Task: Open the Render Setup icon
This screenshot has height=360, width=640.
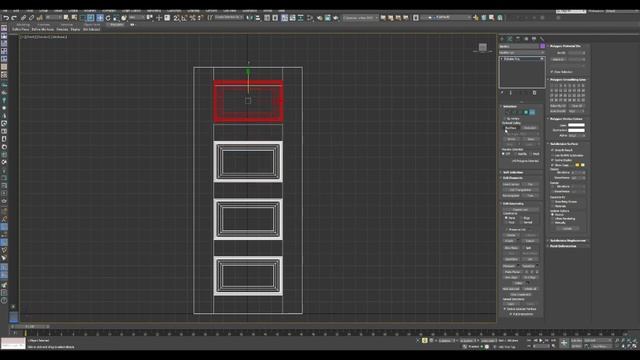Action: [319, 18]
